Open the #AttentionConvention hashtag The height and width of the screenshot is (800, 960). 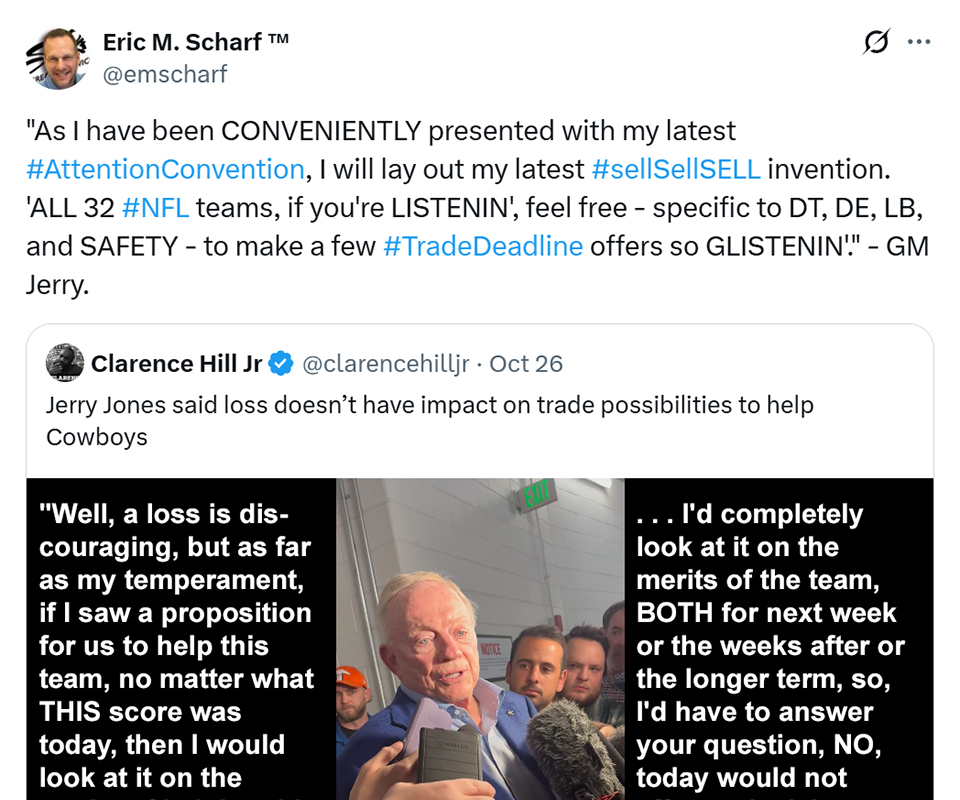point(165,169)
